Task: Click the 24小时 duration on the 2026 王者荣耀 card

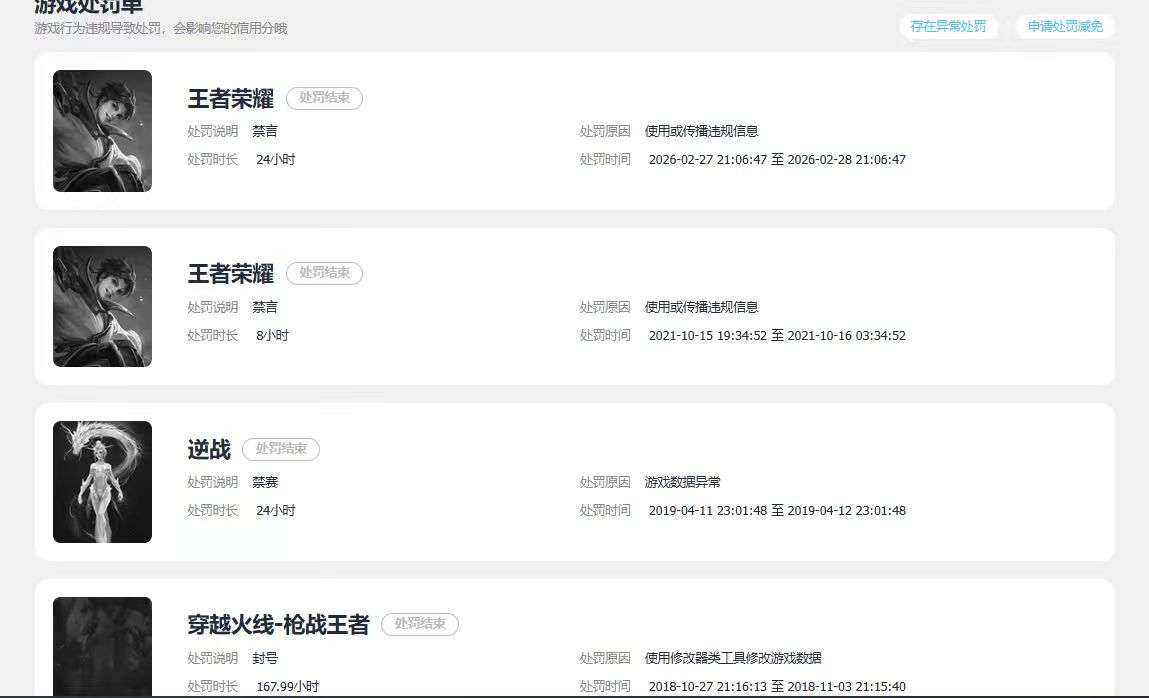Action: tap(276, 160)
